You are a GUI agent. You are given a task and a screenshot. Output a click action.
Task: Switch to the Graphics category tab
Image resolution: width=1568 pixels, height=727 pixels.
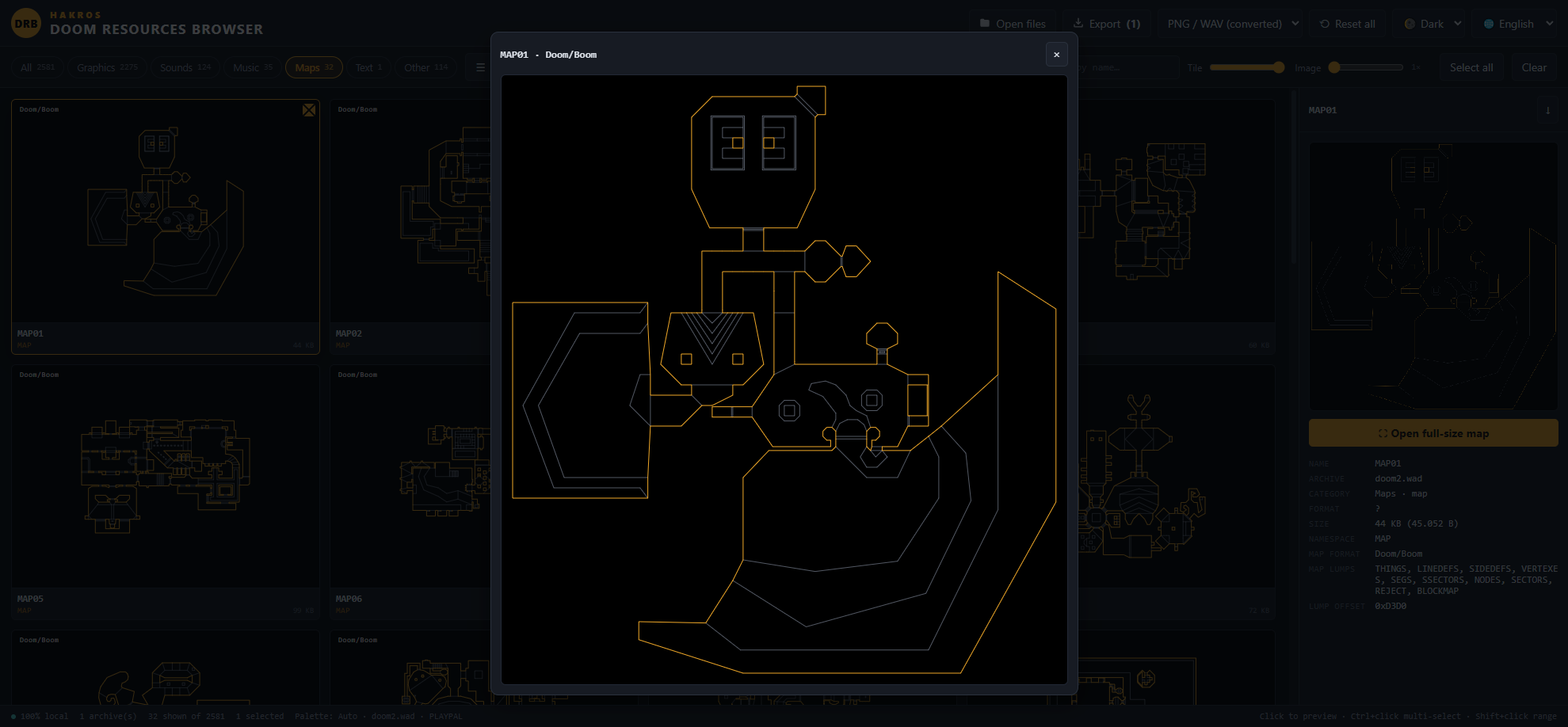[x=107, y=67]
